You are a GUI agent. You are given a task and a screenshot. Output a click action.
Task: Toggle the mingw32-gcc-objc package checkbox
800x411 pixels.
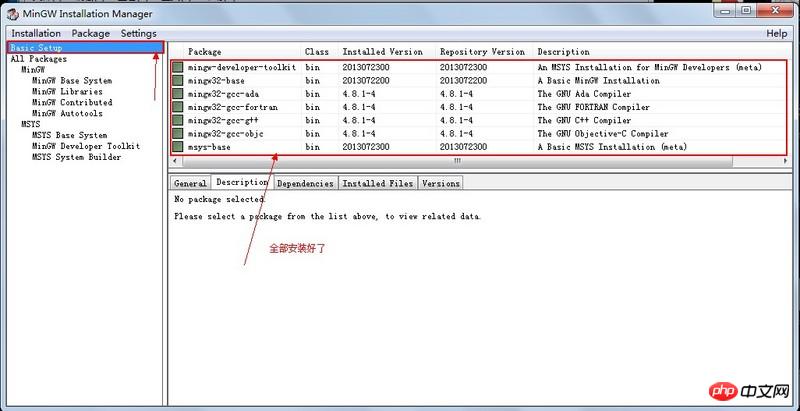click(x=177, y=134)
